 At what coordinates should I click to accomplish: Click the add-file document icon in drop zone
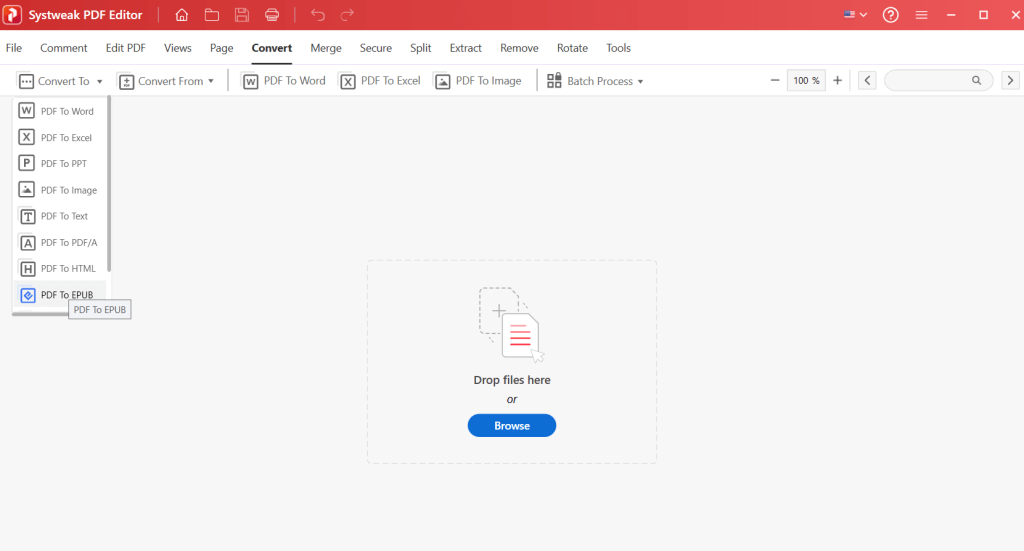coord(511,324)
